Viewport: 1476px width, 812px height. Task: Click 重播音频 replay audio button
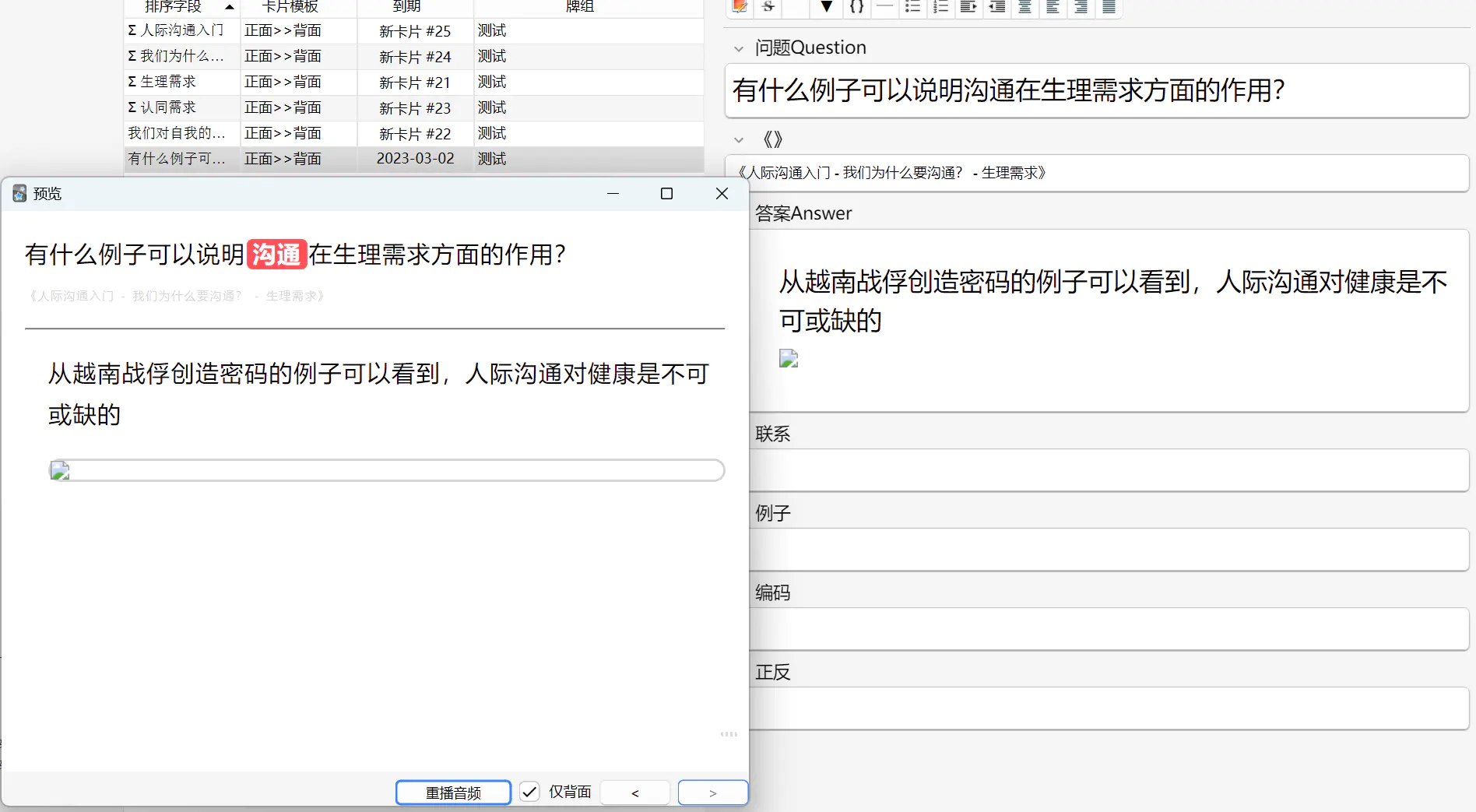click(453, 793)
